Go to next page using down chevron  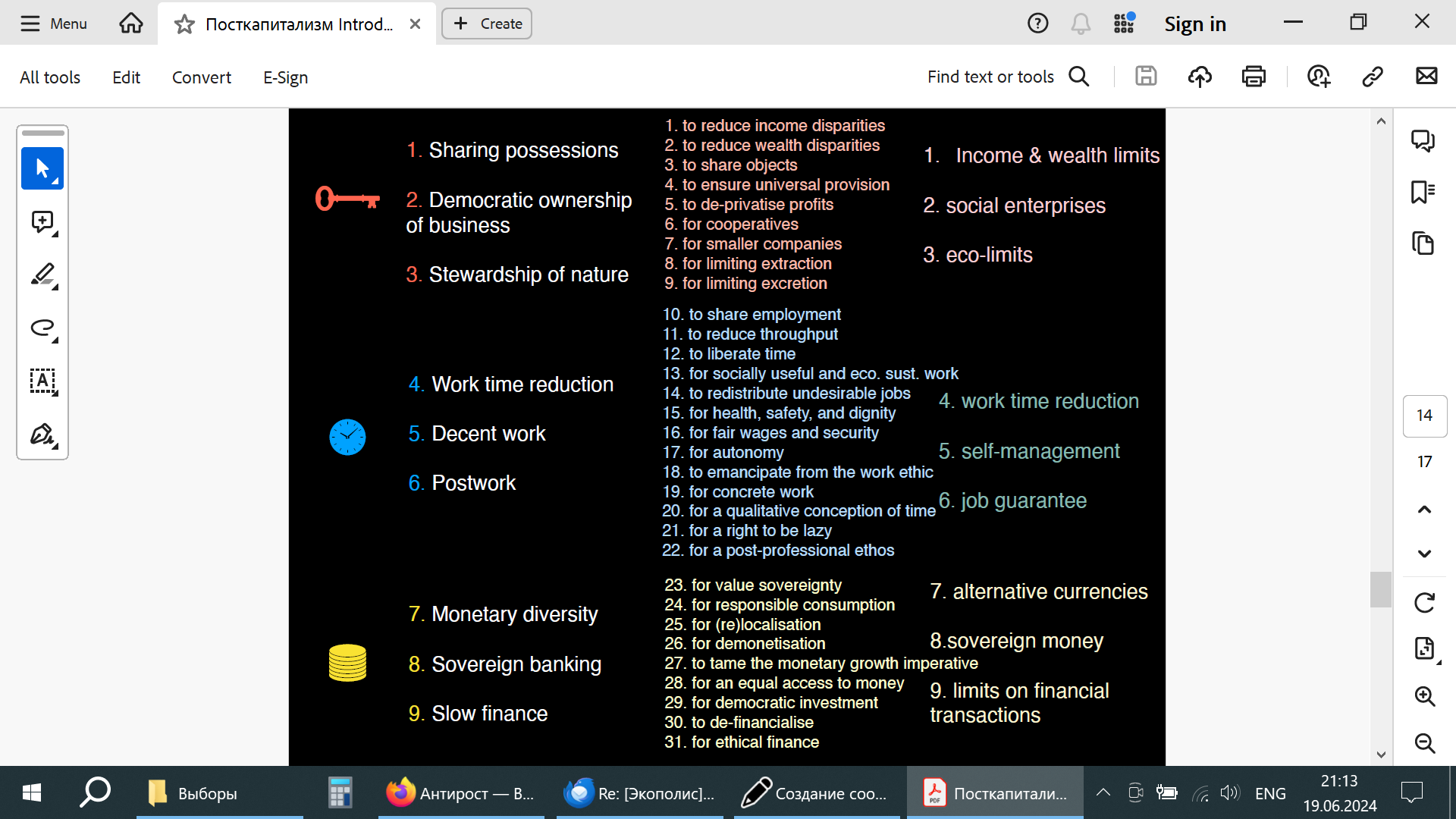pos(1424,554)
